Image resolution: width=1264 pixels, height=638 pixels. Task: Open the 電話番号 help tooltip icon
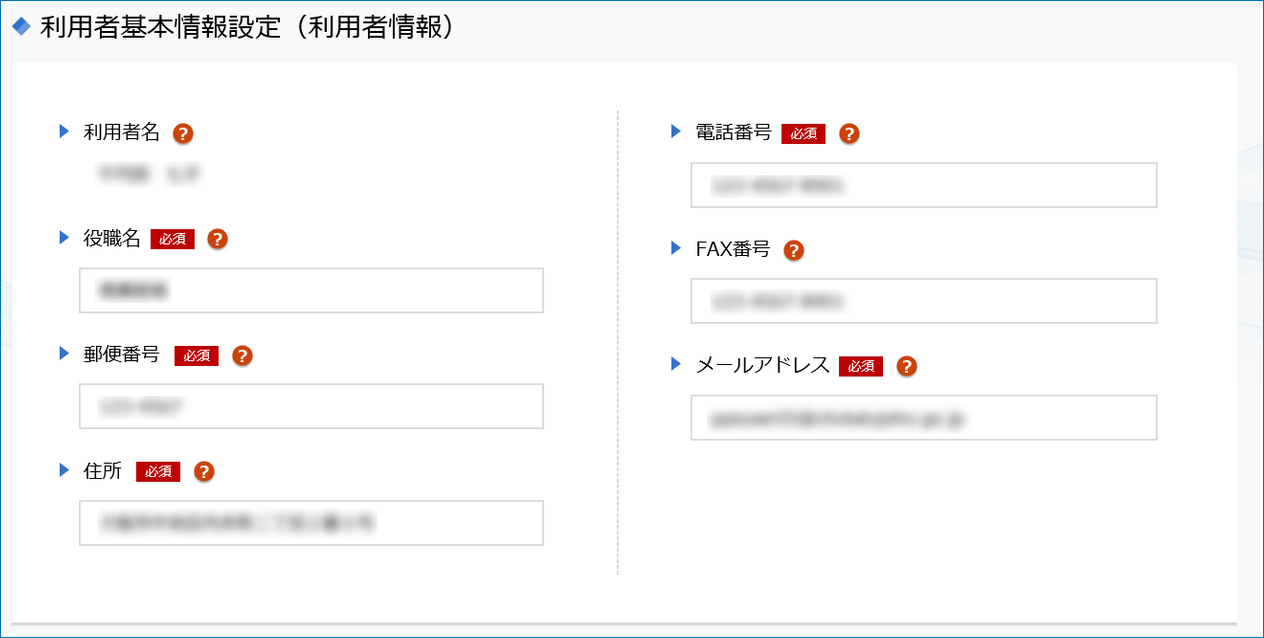click(x=849, y=133)
